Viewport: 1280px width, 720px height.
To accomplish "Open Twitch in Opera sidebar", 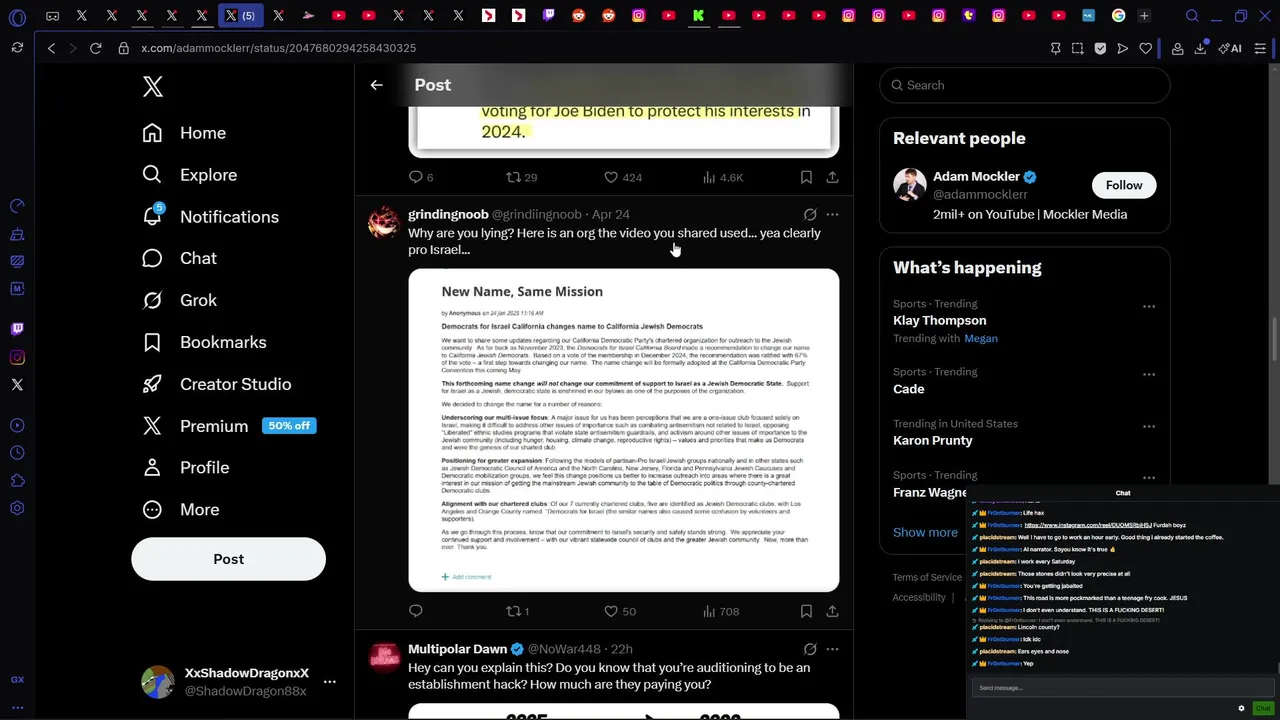I will coord(17,329).
